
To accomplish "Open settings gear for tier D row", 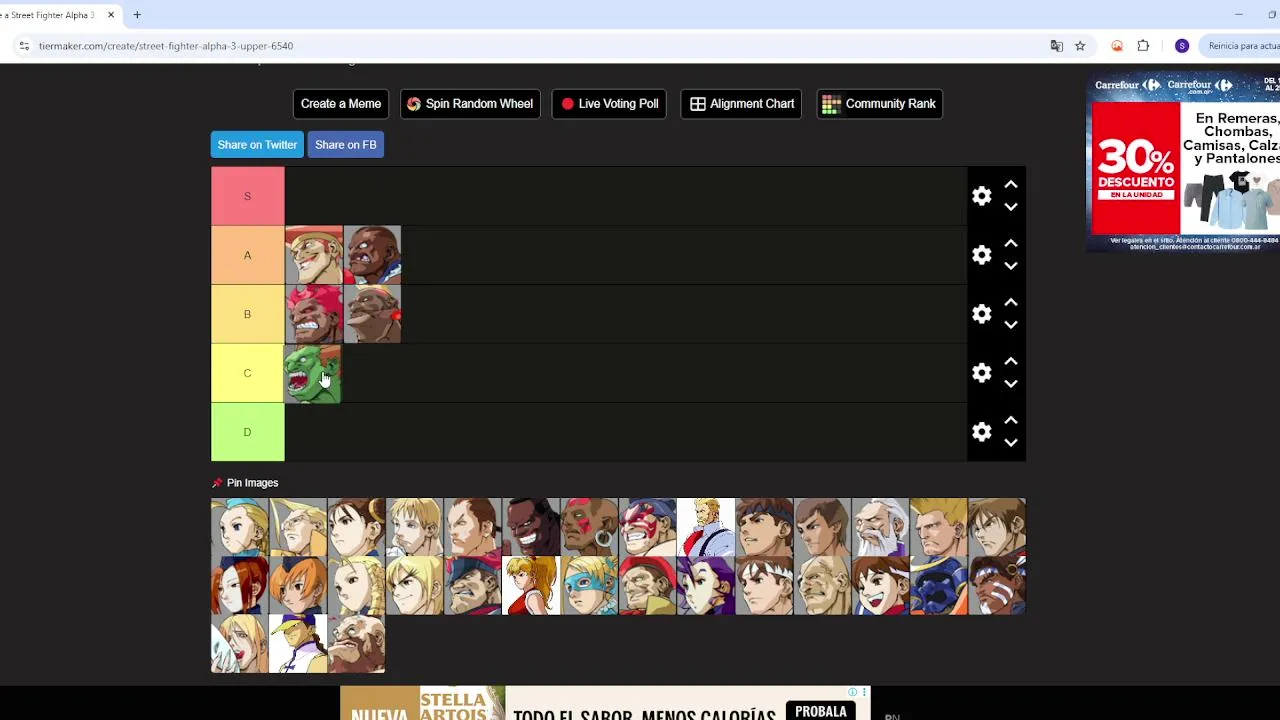I will pos(982,432).
